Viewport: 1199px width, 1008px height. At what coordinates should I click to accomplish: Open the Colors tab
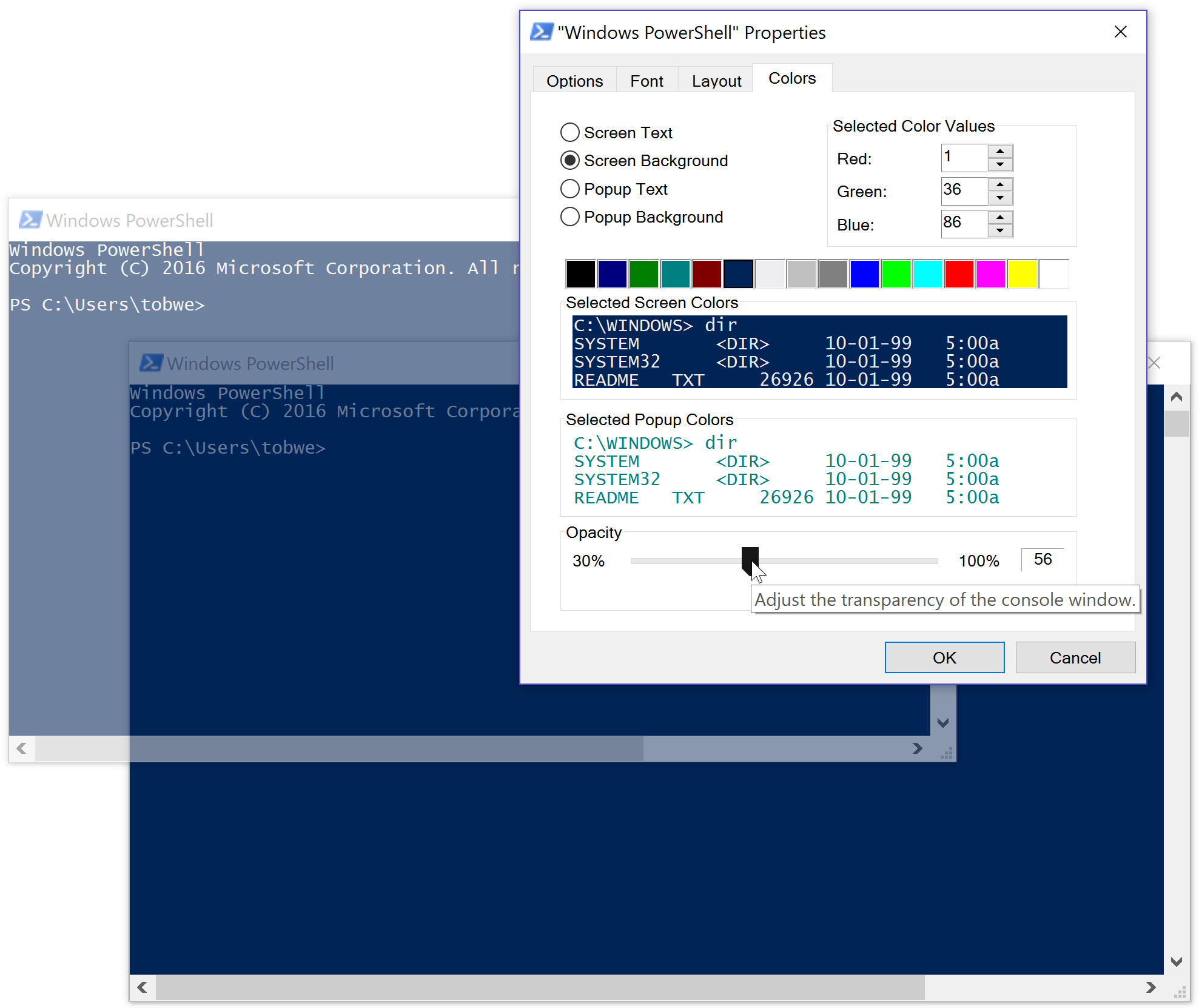792,78
